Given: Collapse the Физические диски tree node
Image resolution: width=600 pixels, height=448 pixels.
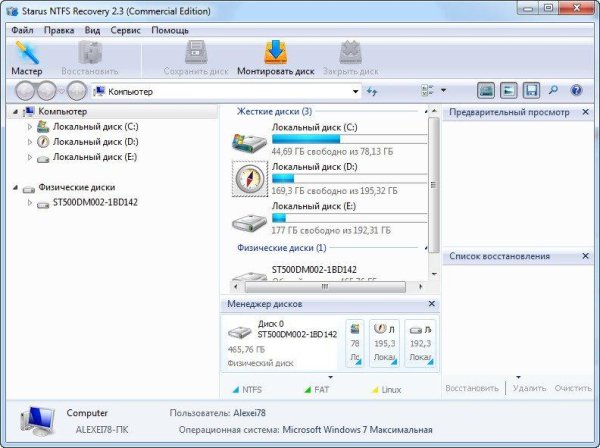Looking at the screenshot, I should (x=16, y=187).
